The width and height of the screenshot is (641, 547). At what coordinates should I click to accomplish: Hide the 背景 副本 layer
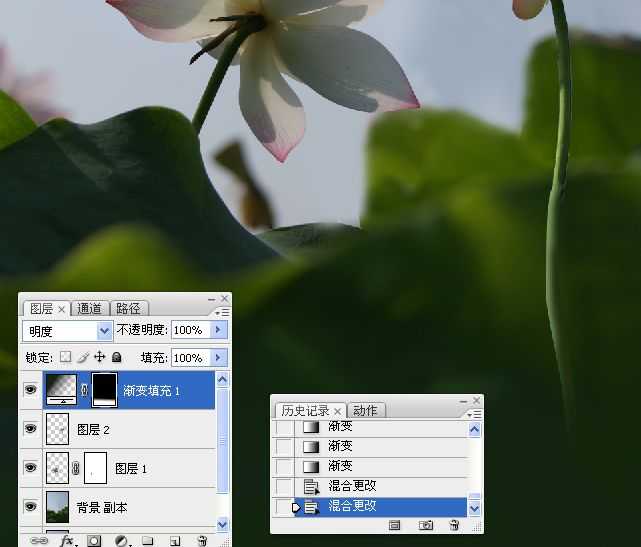tap(31, 507)
